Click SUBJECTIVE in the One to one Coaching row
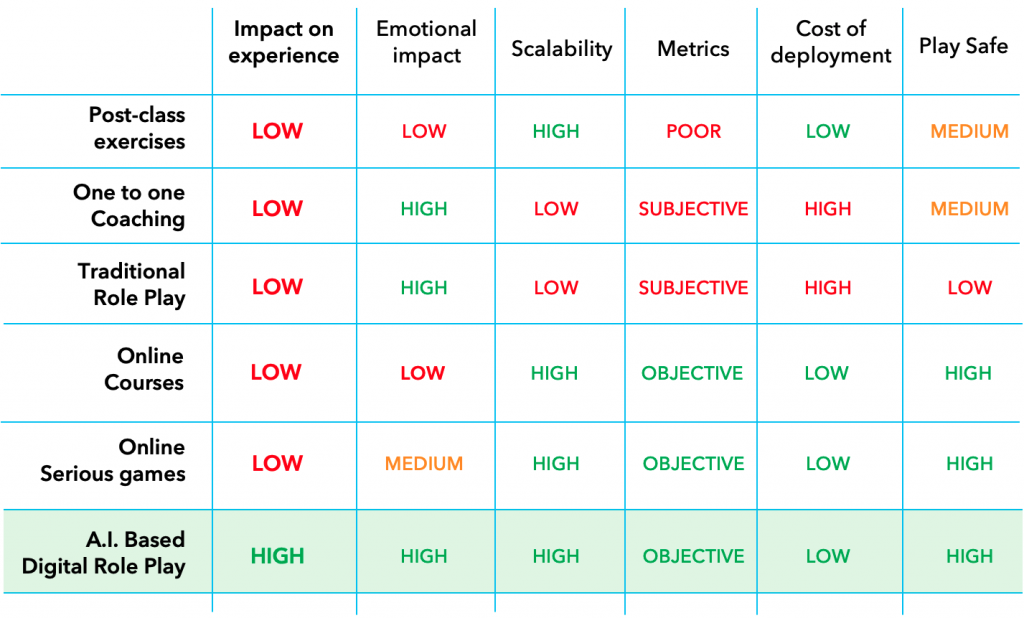 click(694, 209)
